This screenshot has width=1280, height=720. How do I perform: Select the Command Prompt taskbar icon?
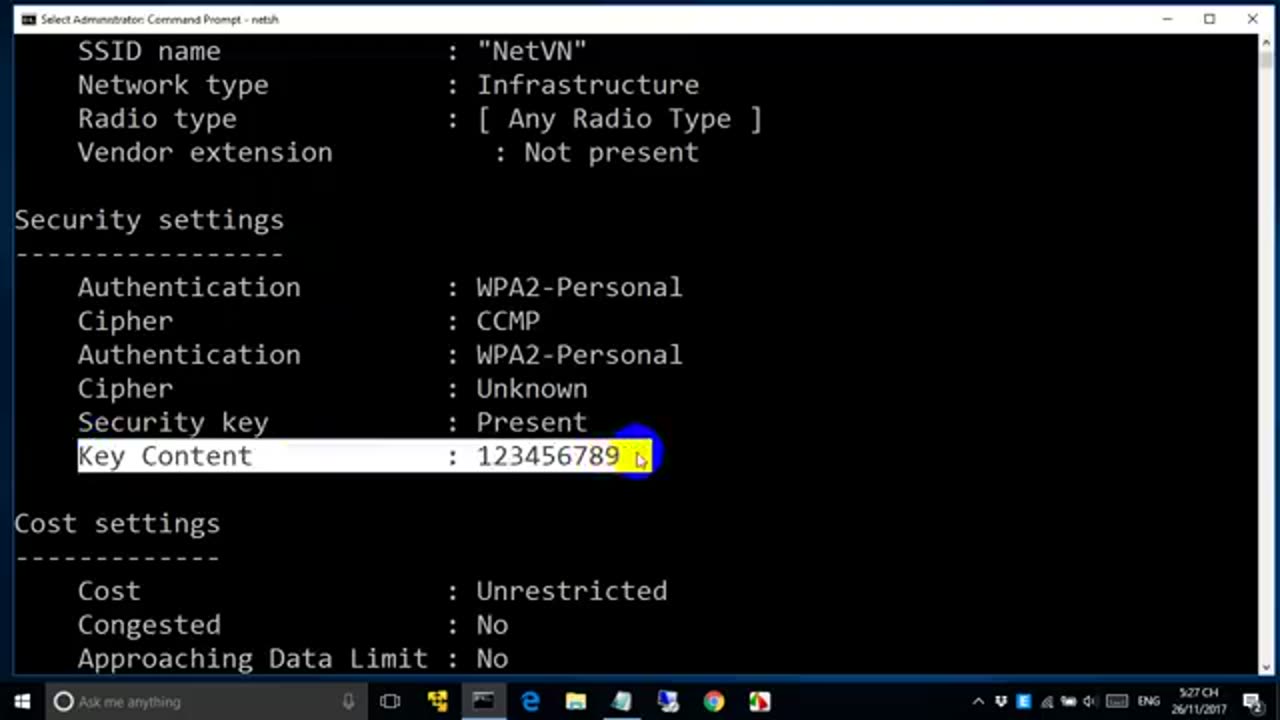tap(483, 702)
